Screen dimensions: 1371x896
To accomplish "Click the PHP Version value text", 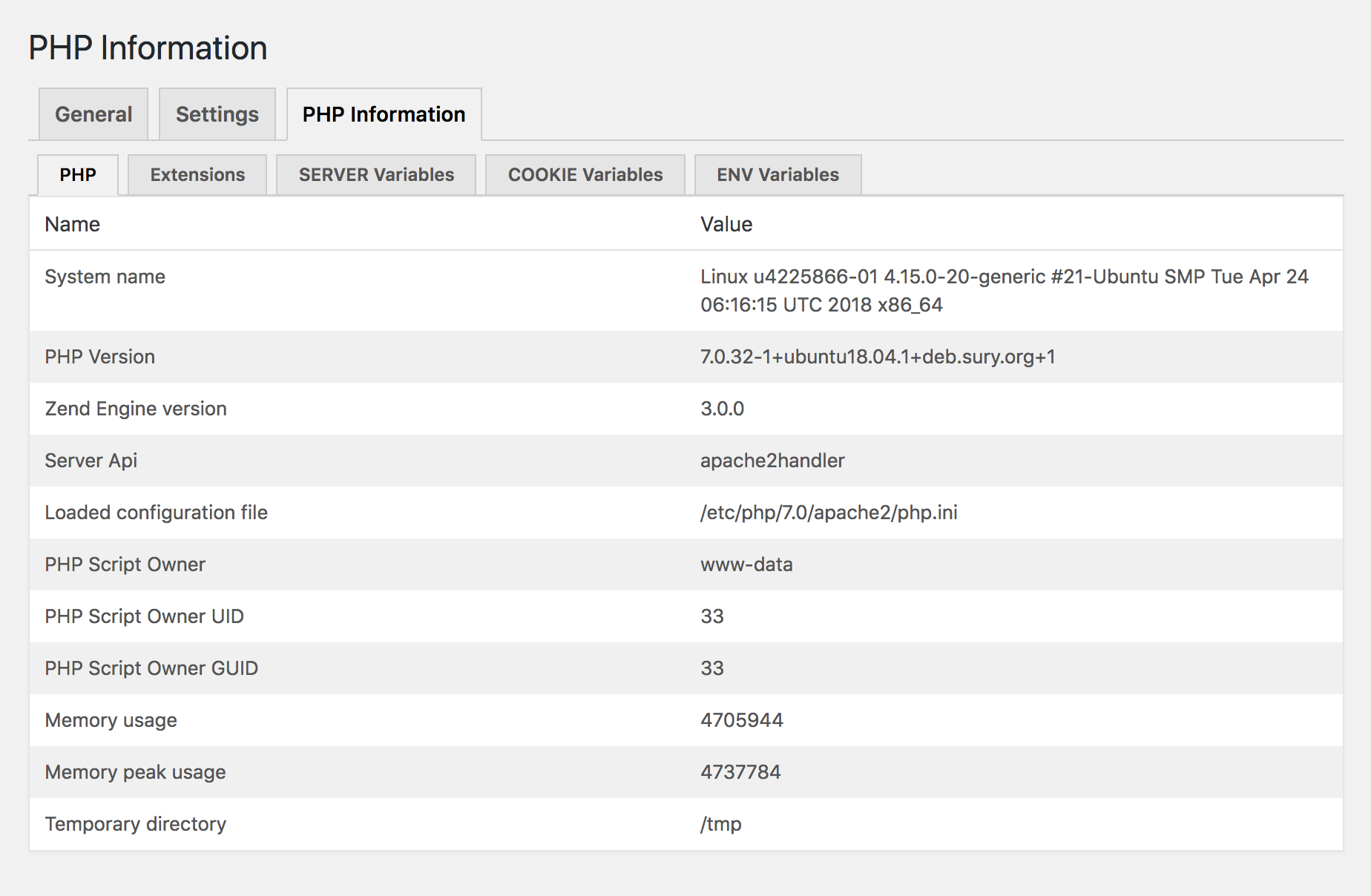I will pos(879,356).
